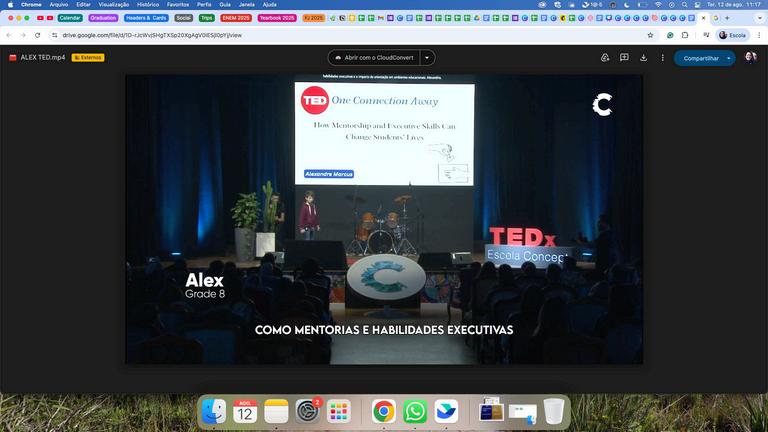Open Chrome three-dot menu
Screen dimensions: 768x432
pos(759,35)
